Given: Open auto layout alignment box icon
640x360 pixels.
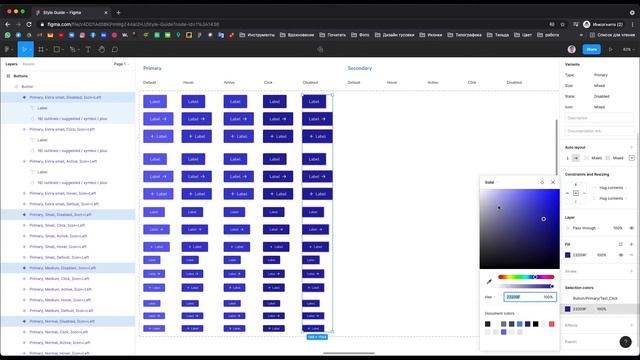Looking at the screenshot, I should click(631, 158).
